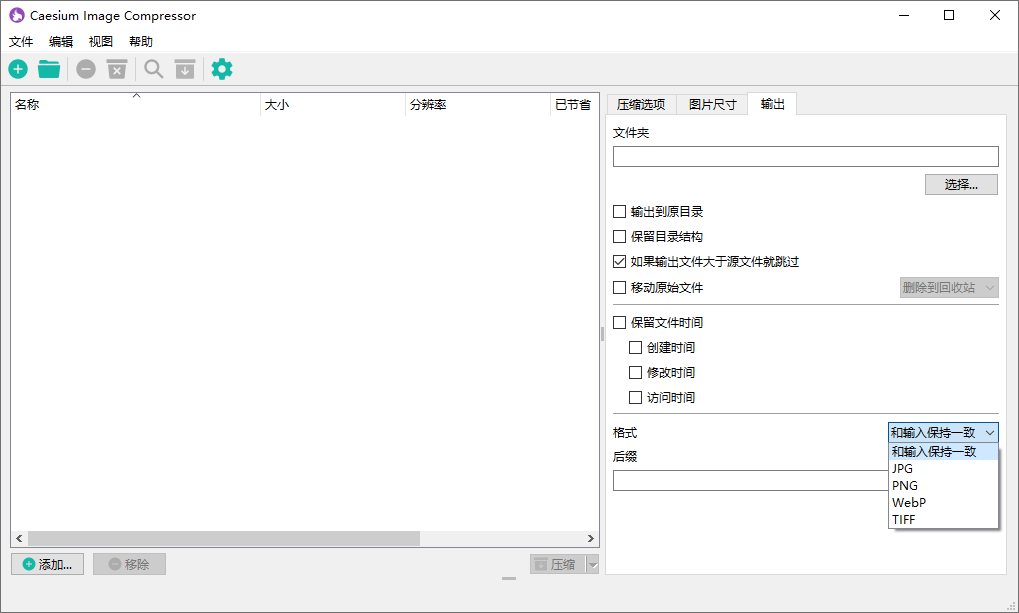Image resolution: width=1019 pixels, height=613 pixels.
Task: Click the horizontal scrollbar thumb in file list
Action: tap(224, 538)
